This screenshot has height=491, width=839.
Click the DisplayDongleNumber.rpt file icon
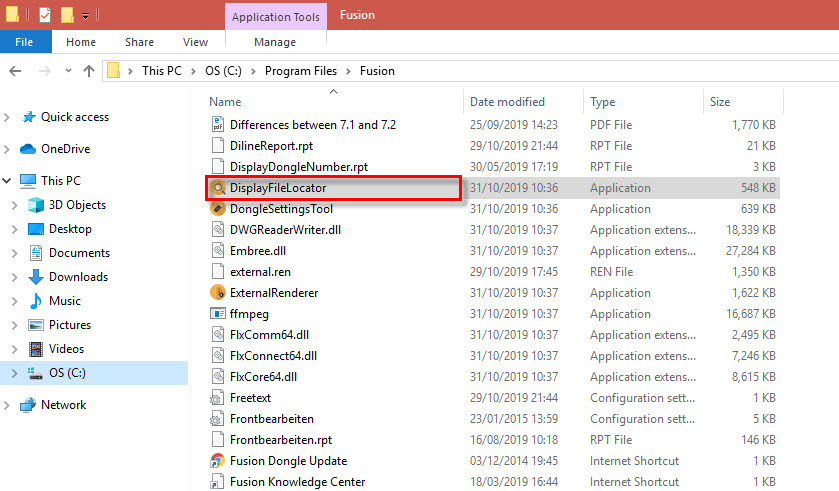218,166
